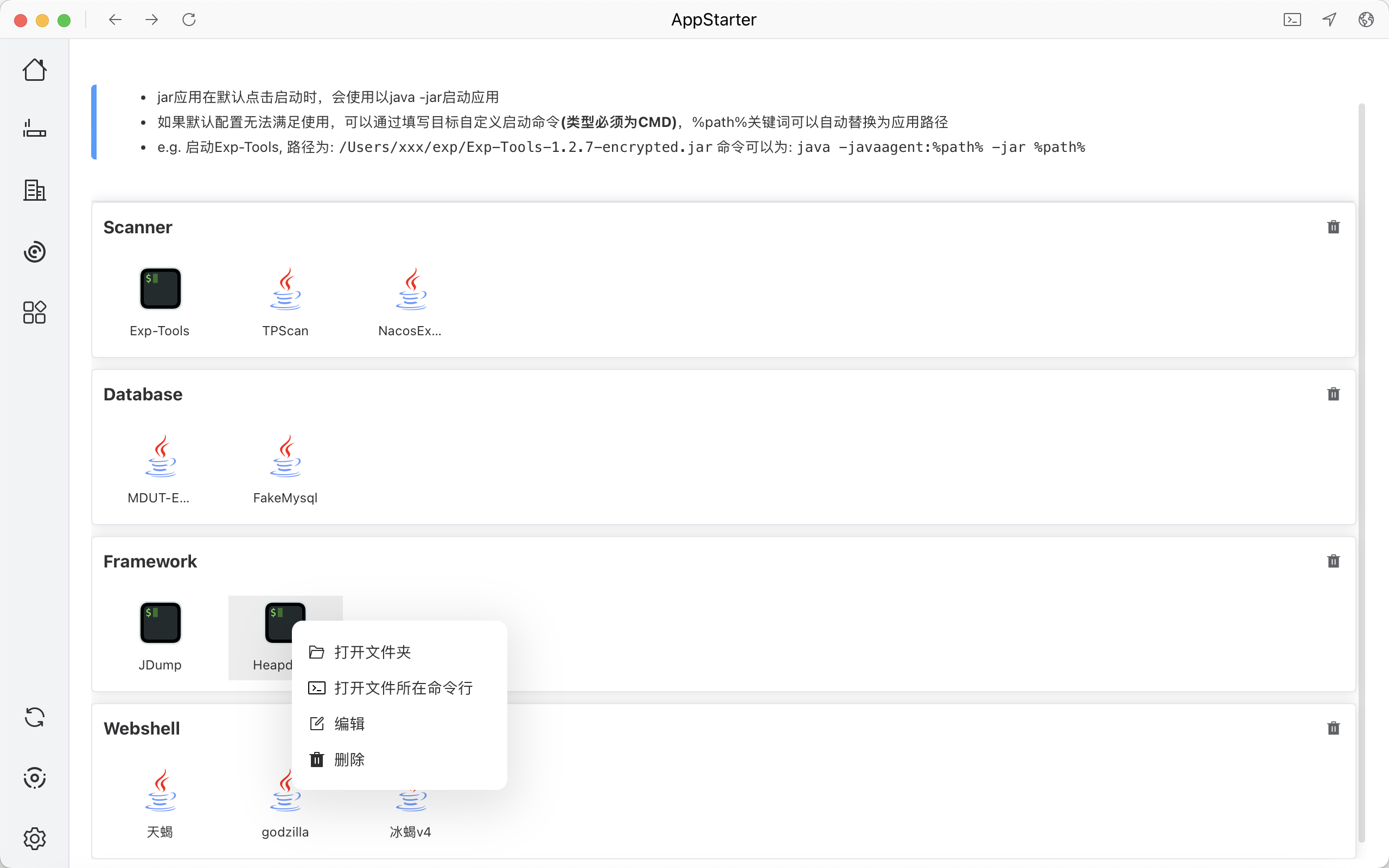Click the globe icon in title bar
This screenshot has width=1389, height=868.
(1366, 20)
